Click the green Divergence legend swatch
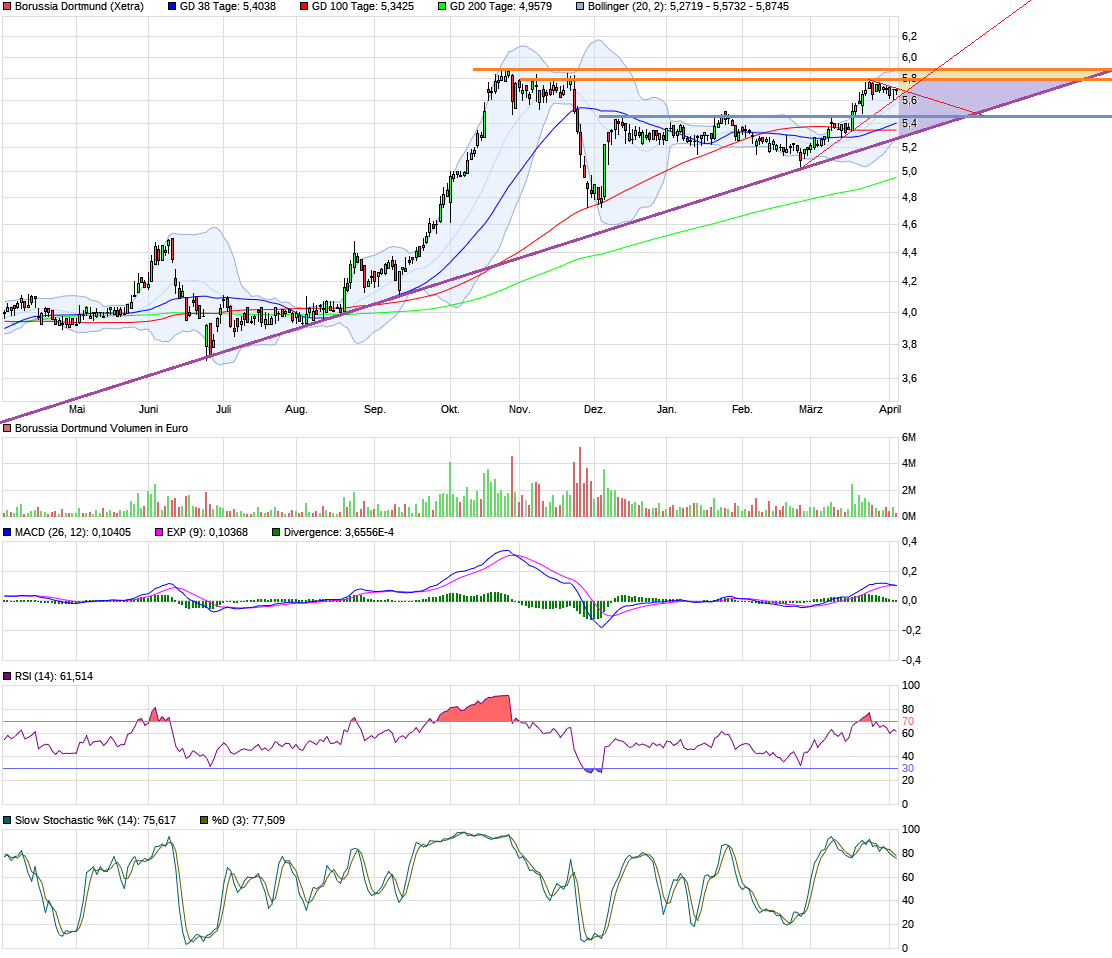 tap(276, 532)
